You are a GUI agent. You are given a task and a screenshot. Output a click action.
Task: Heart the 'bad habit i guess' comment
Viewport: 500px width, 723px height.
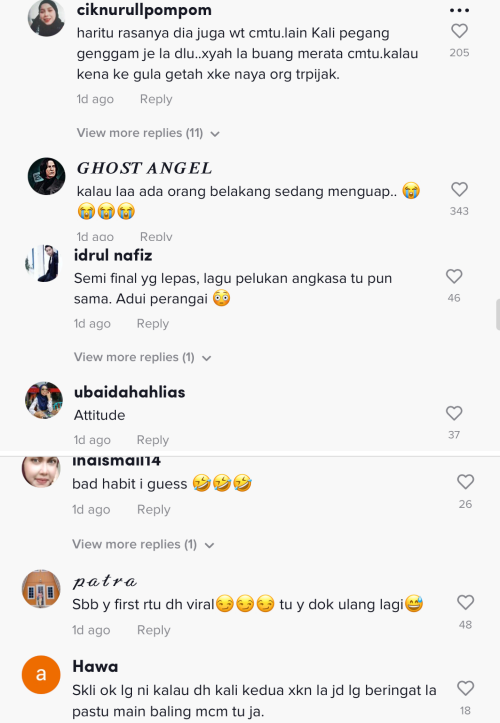coord(465,482)
